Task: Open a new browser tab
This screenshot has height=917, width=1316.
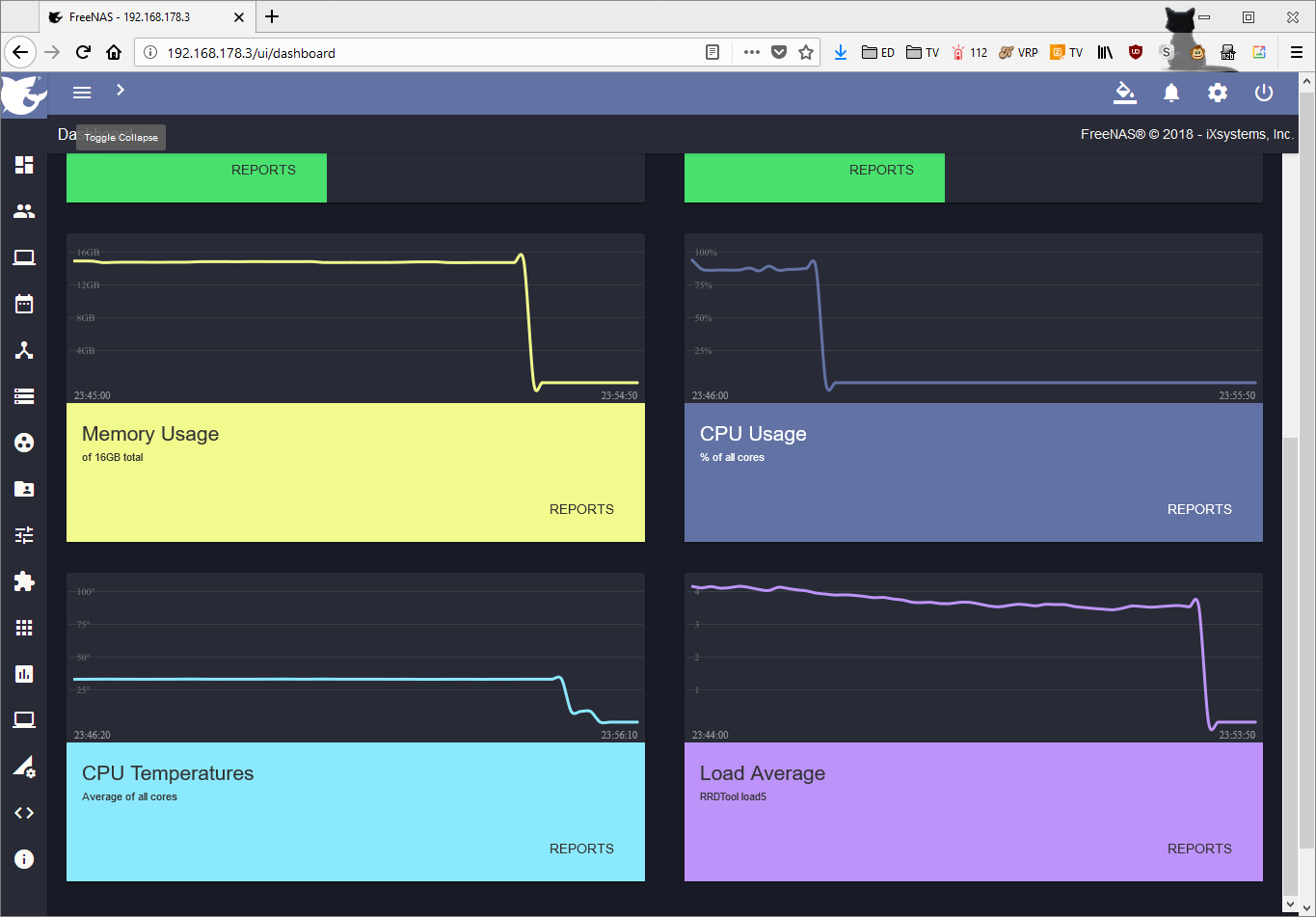Action: click(x=272, y=16)
